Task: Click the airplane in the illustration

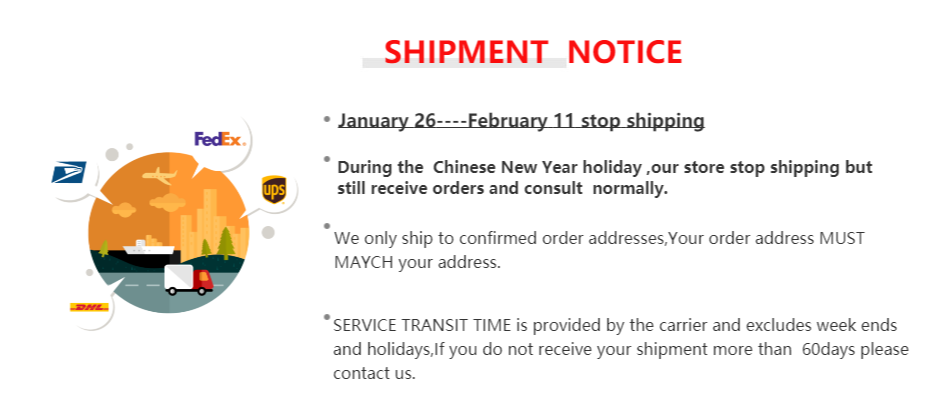Action: (159, 175)
